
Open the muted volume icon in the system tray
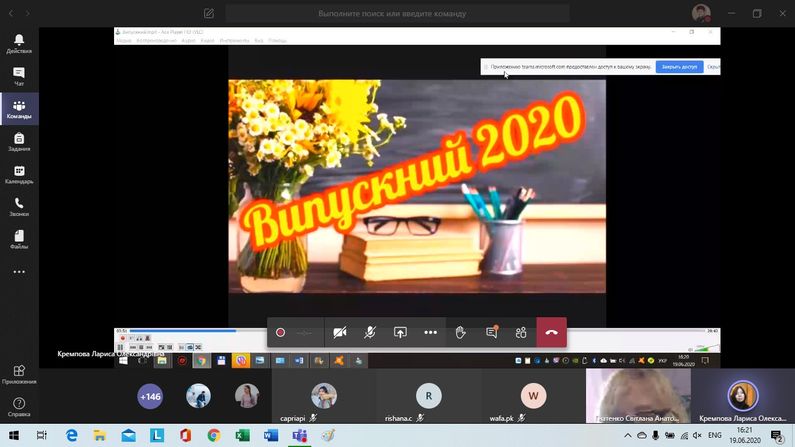(697, 435)
